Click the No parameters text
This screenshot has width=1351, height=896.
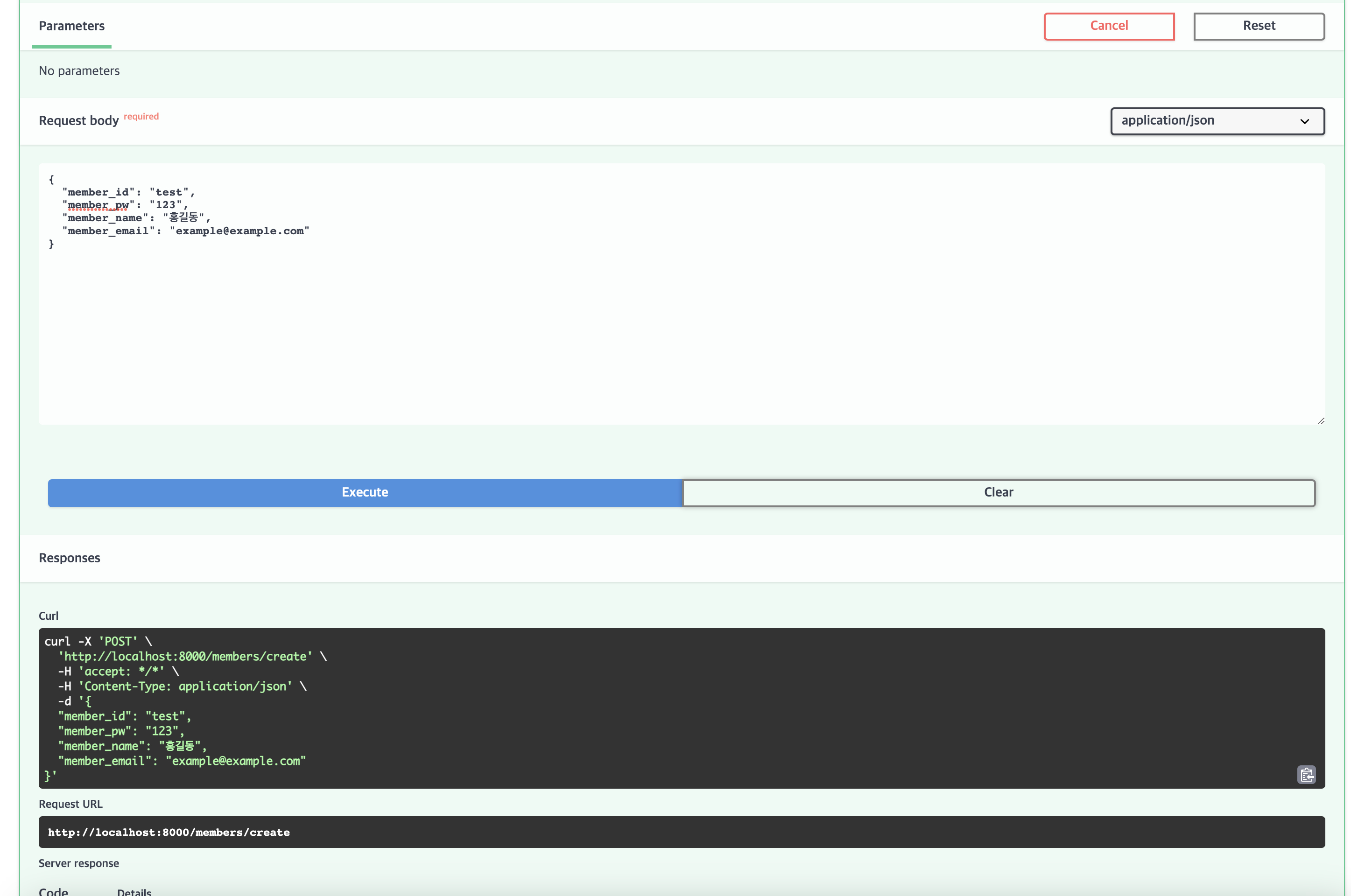[79, 71]
